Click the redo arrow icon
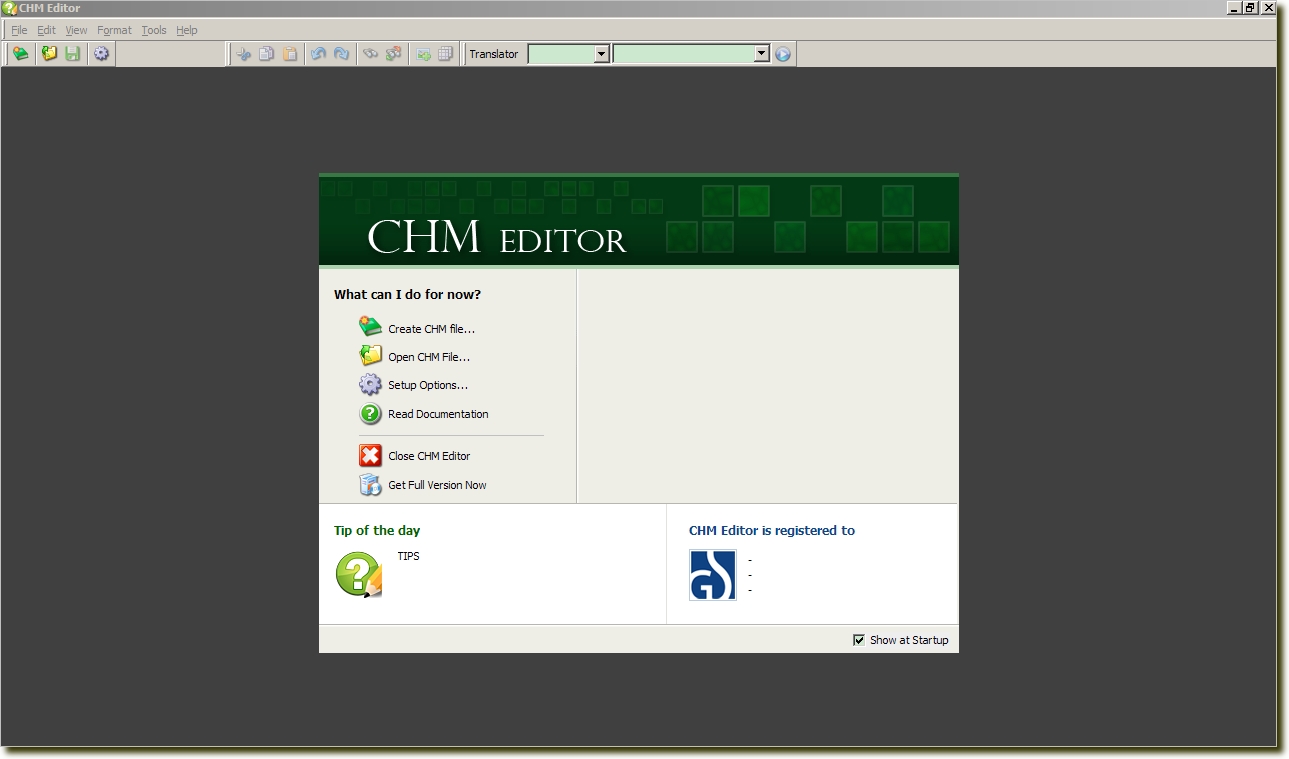This screenshot has height=759, width=1289. (342, 54)
